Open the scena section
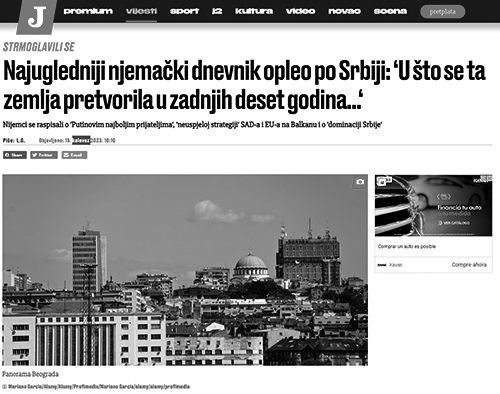The width and height of the screenshot is (500, 394). click(x=390, y=11)
